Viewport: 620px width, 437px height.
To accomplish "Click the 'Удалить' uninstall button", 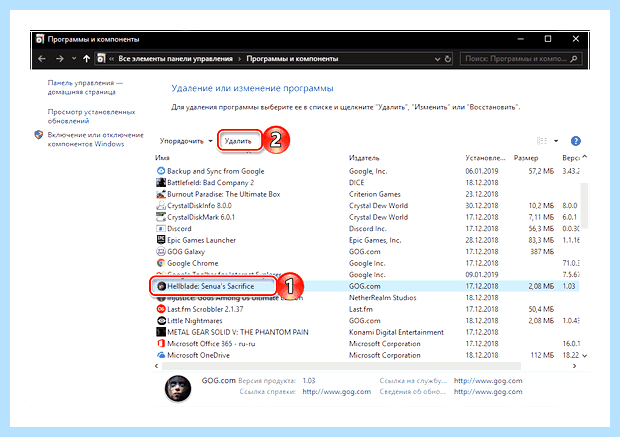I will pyautogui.click(x=238, y=141).
